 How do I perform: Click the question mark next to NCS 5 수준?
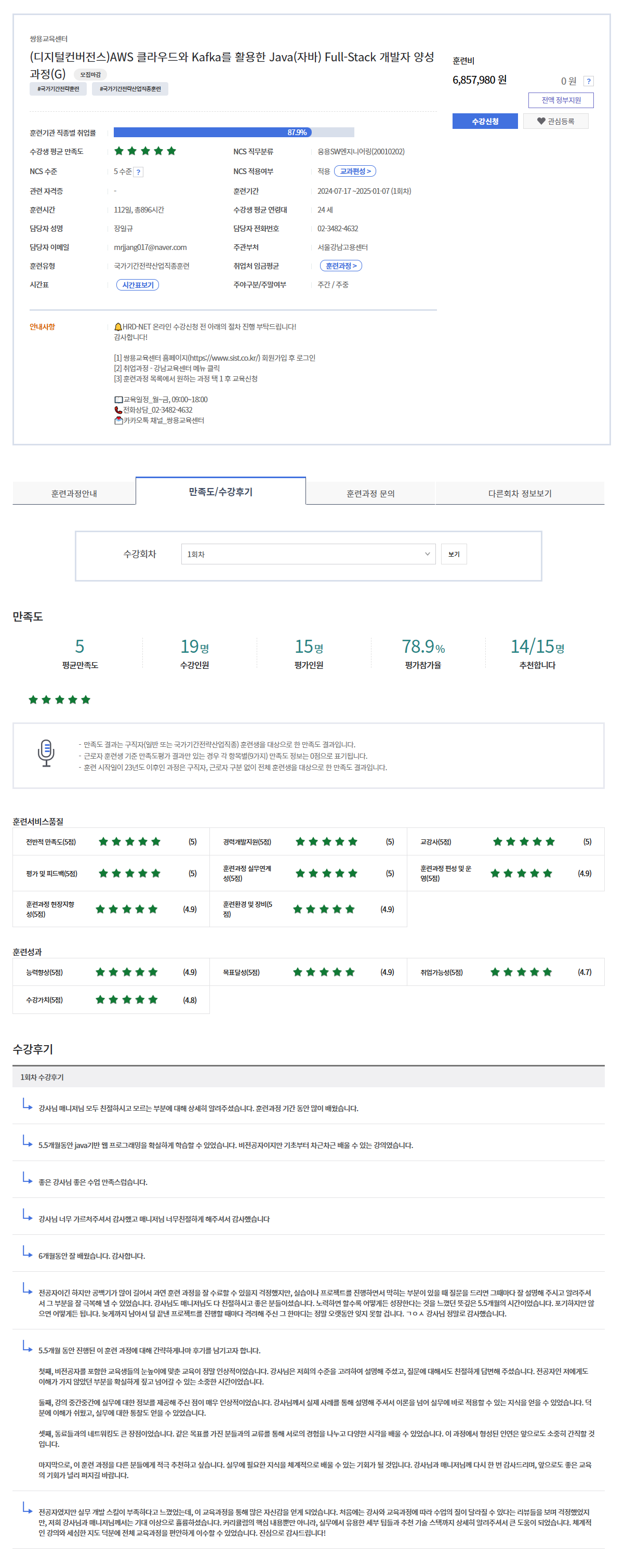[x=138, y=172]
